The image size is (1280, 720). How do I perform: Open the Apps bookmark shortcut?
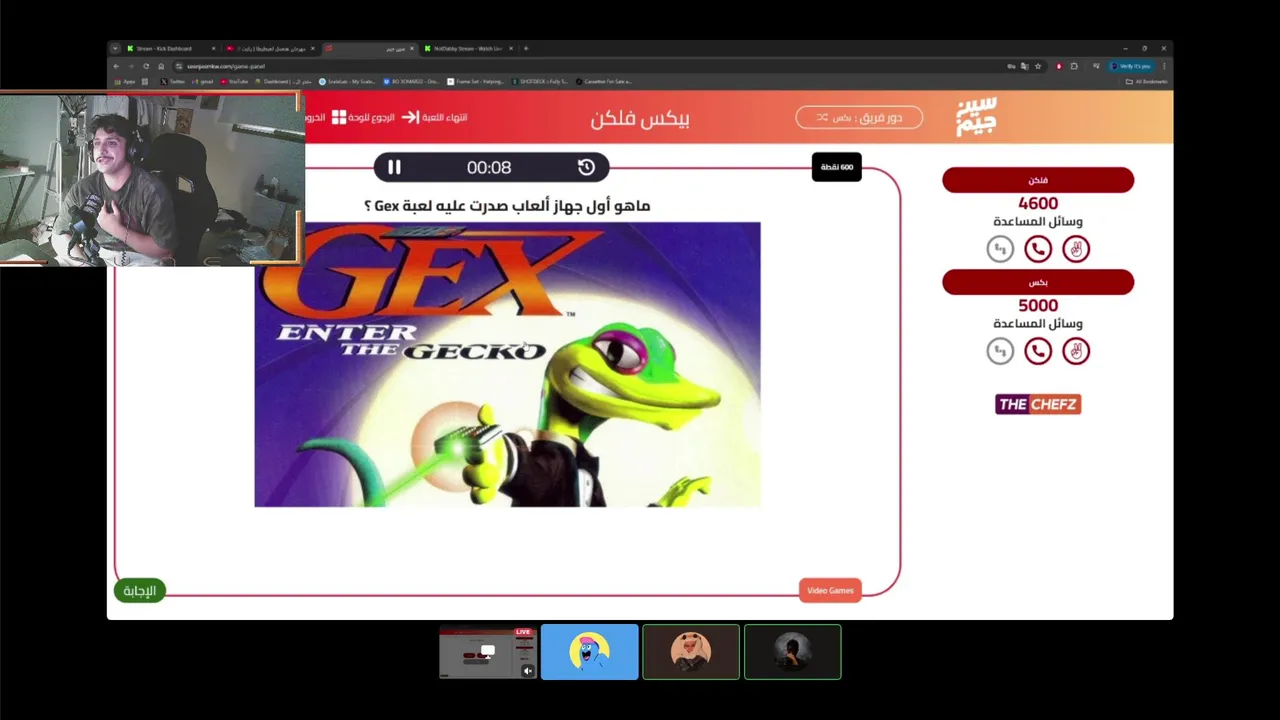pos(125,82)
